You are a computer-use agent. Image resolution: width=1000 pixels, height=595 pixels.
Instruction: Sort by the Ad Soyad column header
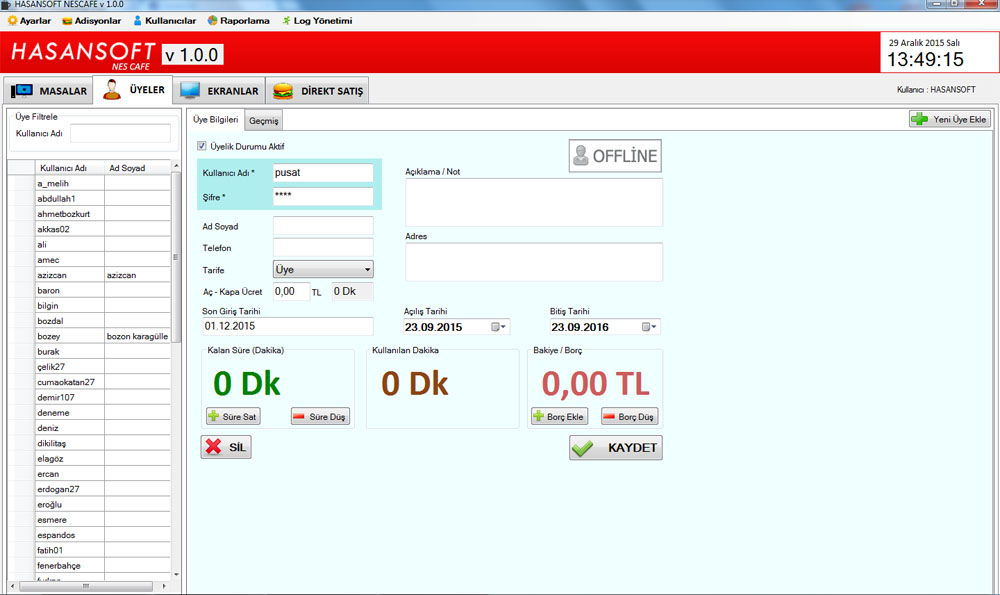click(x=138, y=168)
